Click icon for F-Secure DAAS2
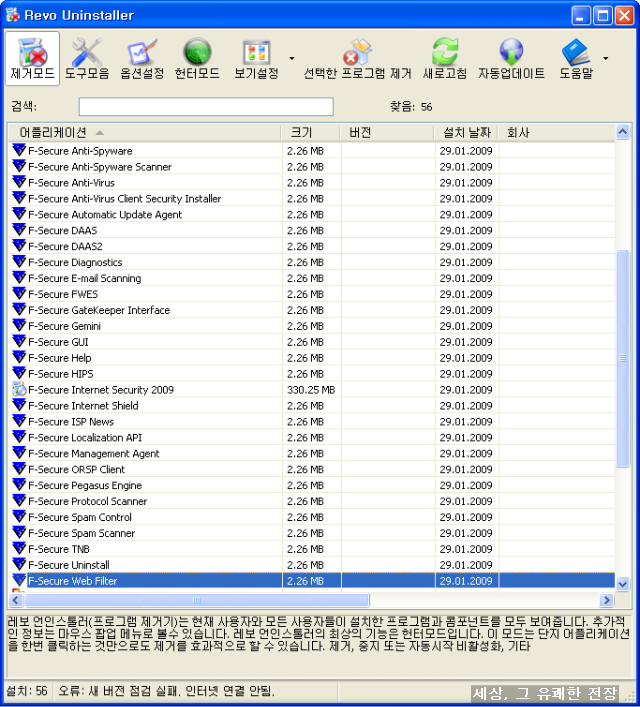Image resolution: width=640 pixels, height=707 pixels. coord(19,245)
